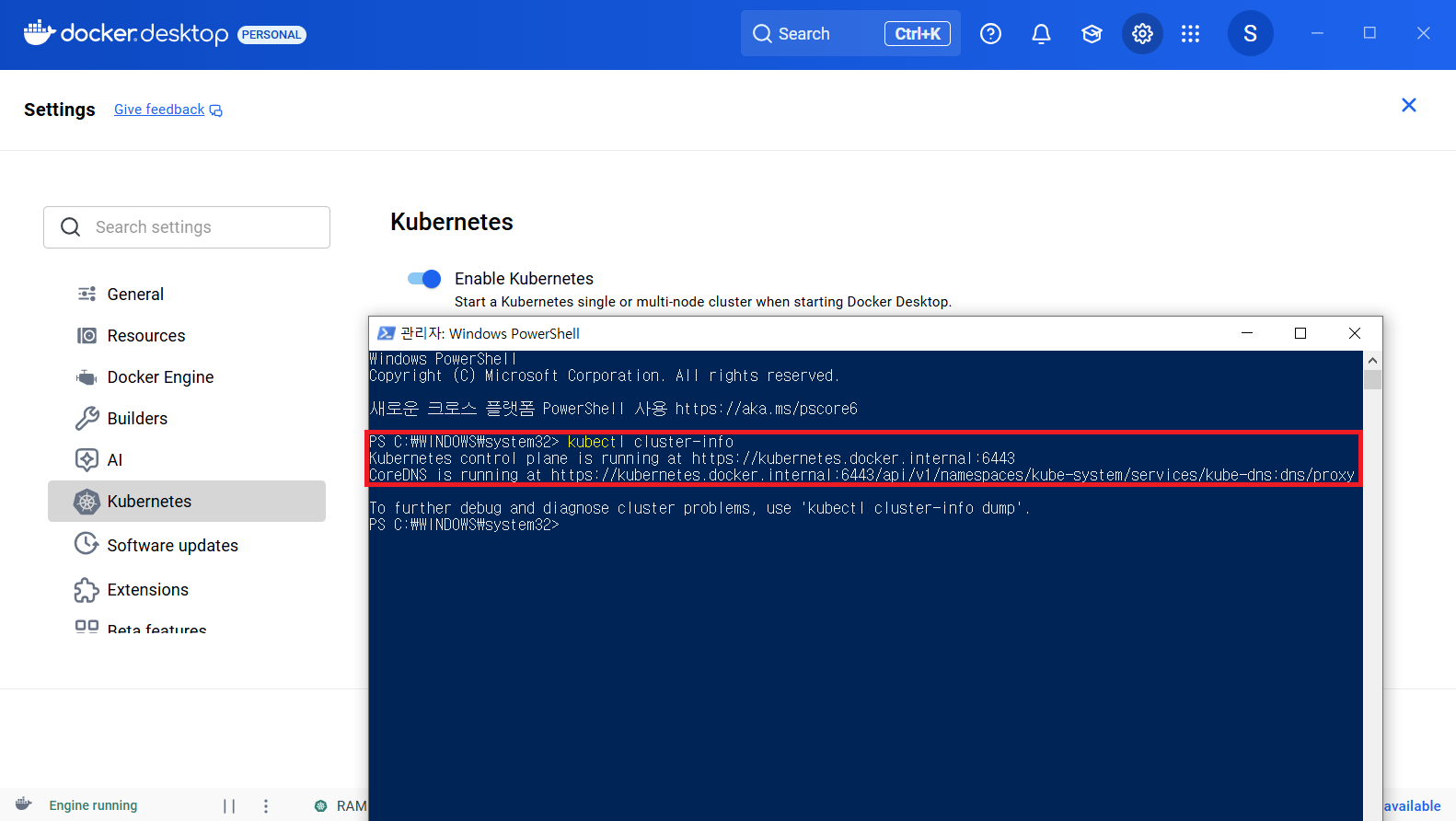The height and width of the screenshot is (821, 1456).
Task: Click the Engine running status text
Action: point(93,805)
